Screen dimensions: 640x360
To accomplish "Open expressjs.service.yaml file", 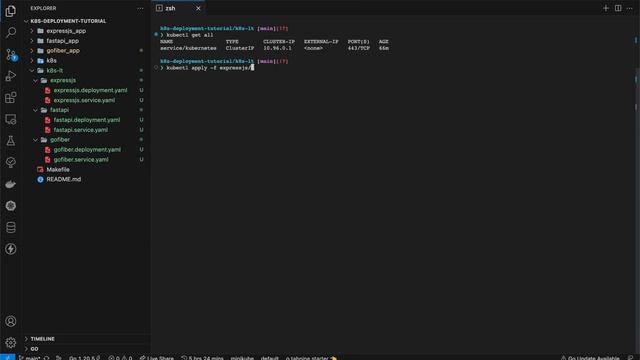I will point(84,100).
